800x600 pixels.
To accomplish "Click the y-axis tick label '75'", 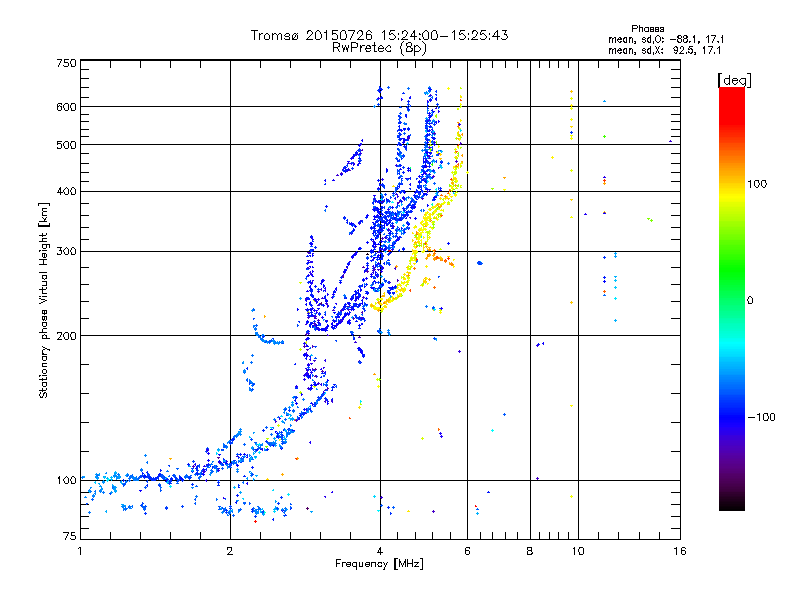I will [x=70, y=536].
